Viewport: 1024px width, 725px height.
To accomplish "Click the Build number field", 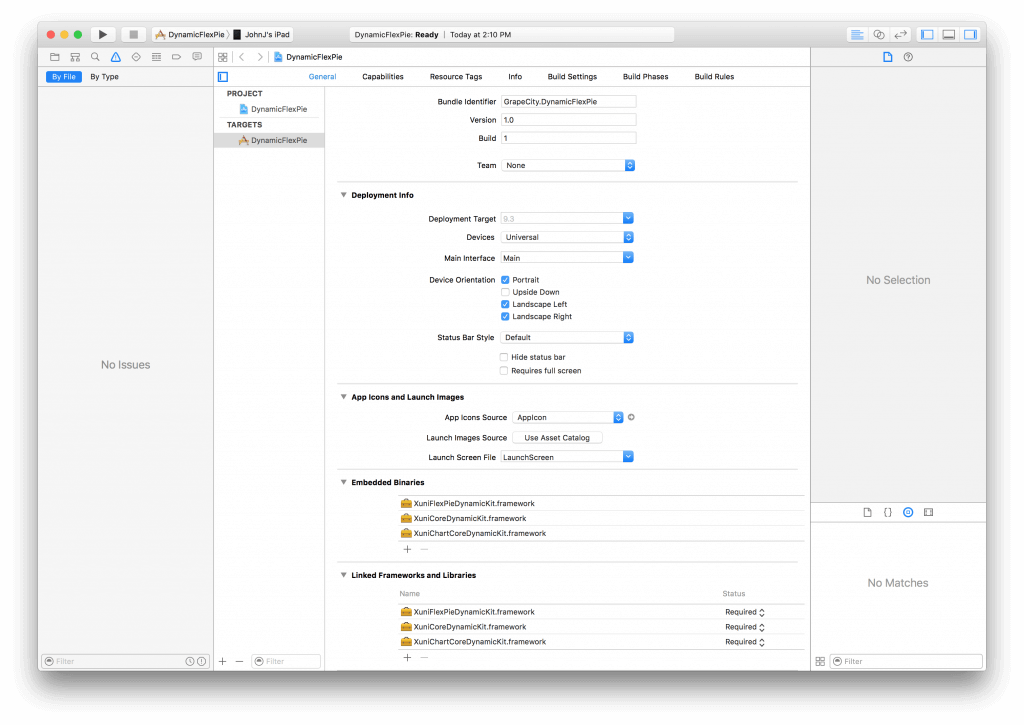I will (x=568, y=138).
